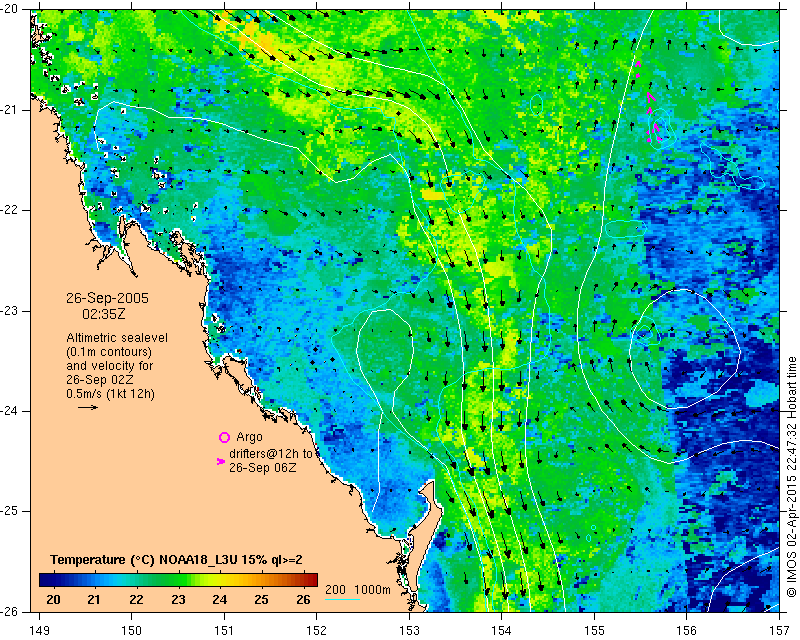Click latitude axis label -25

pos(9,511)
